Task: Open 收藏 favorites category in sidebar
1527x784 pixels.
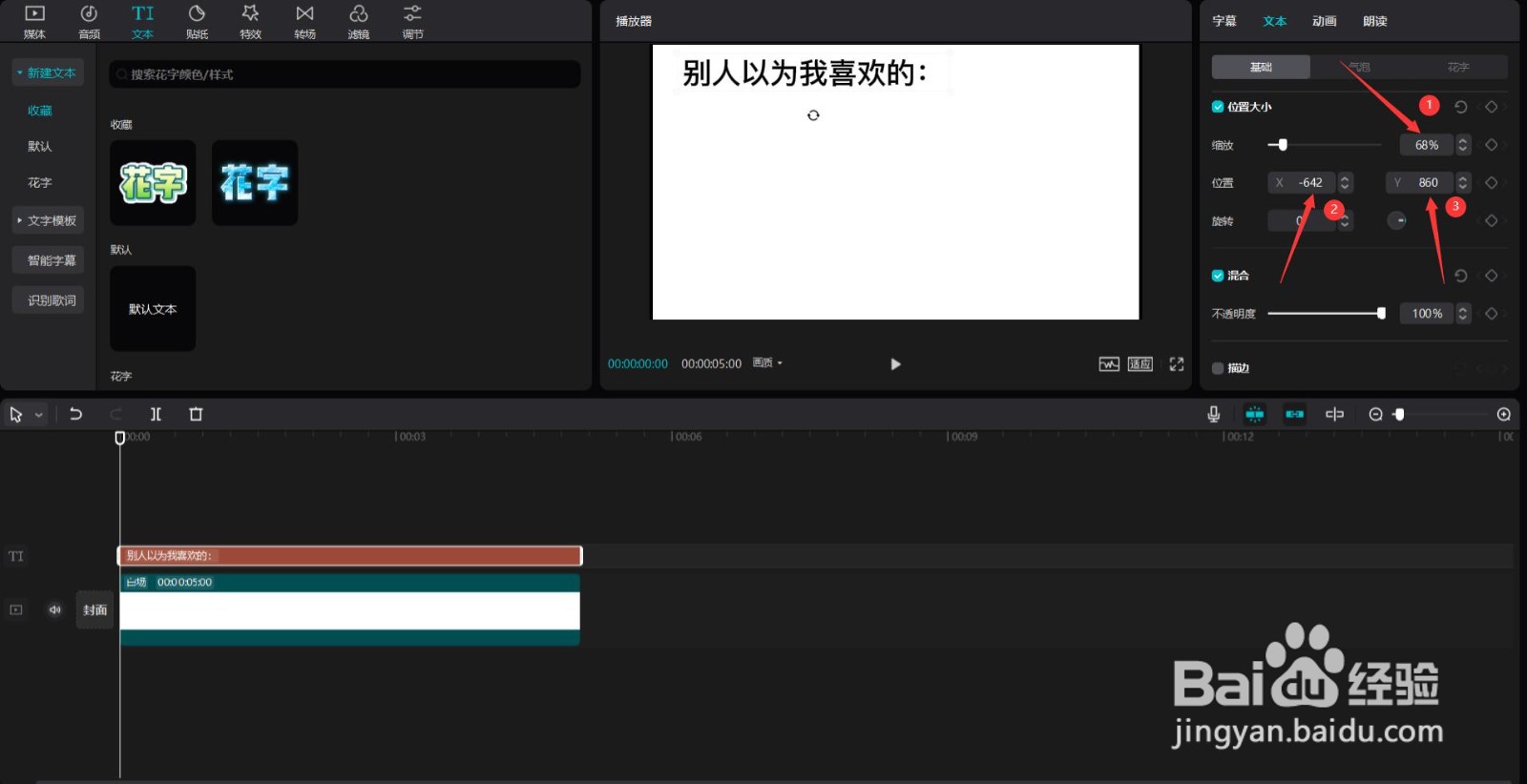Action: tap(39, 111)
